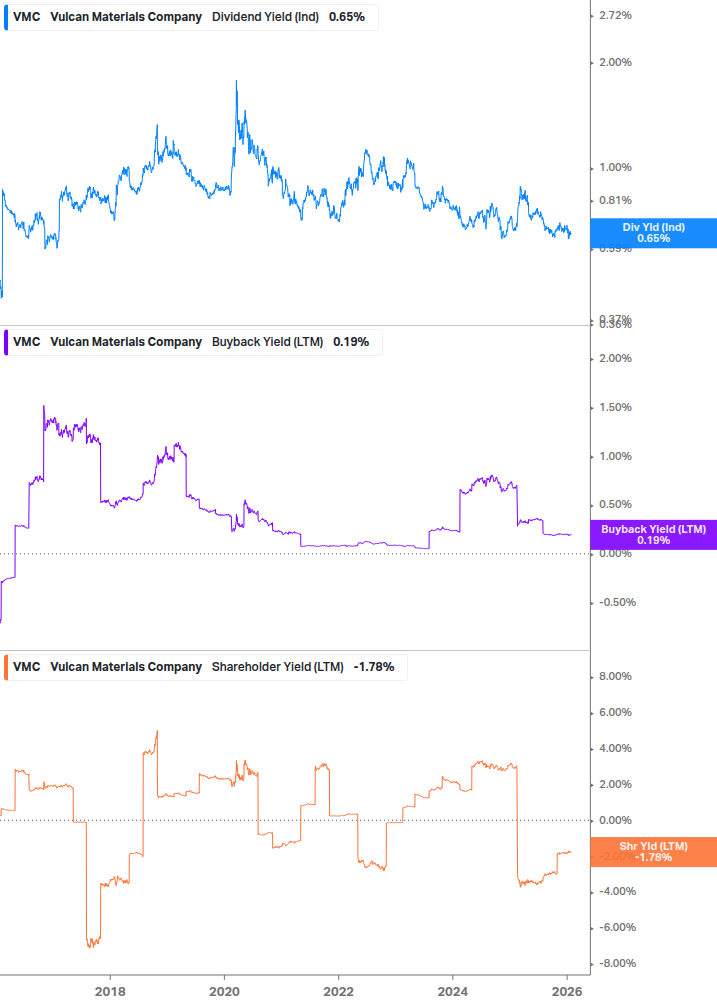The image size is (717, 1005).
Task: Click the VMC ticker in the Shareholder Yield legend
Action: pyautogui.click(x=26, y=667)
